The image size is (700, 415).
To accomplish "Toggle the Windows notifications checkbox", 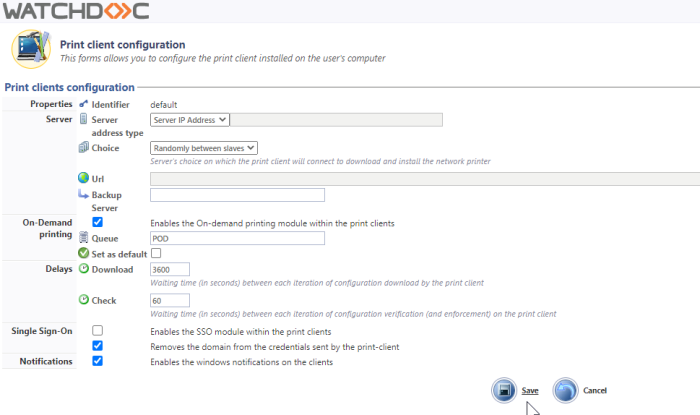I will pos(97,361).
